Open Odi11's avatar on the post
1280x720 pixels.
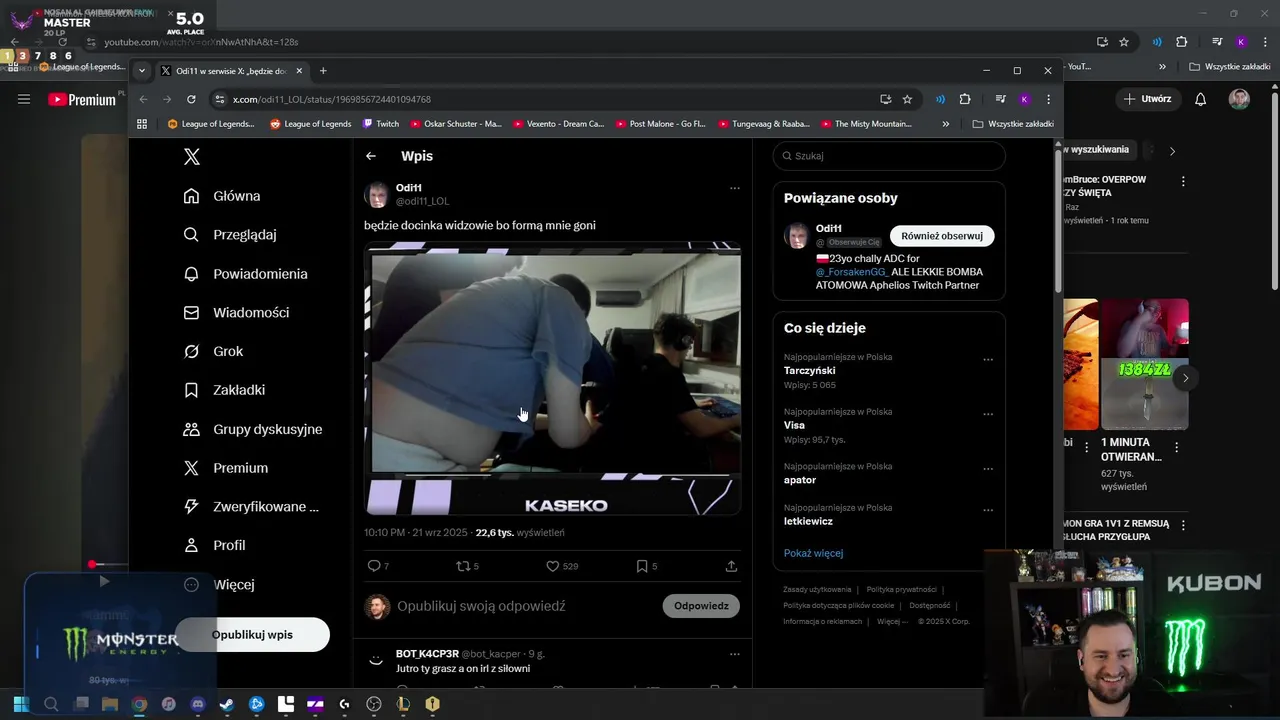click(377, 195)
